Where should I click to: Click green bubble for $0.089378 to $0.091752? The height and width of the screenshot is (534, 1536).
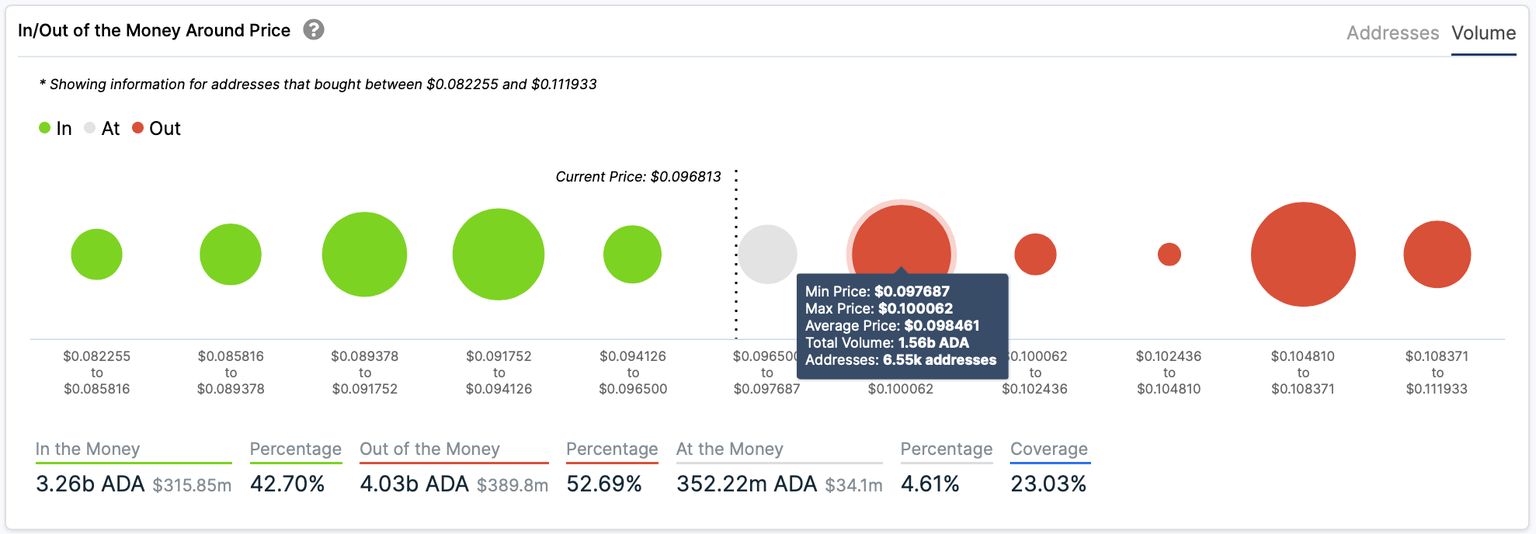[364, 254]
